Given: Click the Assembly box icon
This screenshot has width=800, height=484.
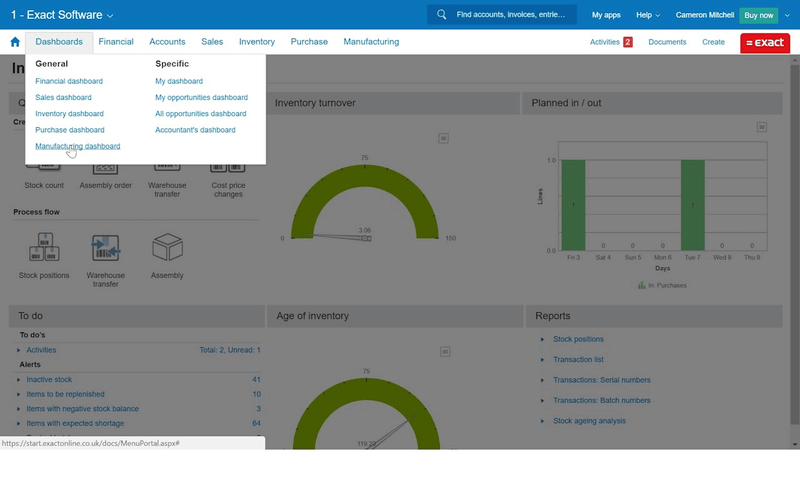Looking at the screenshot, I should (x=167, y=248).
